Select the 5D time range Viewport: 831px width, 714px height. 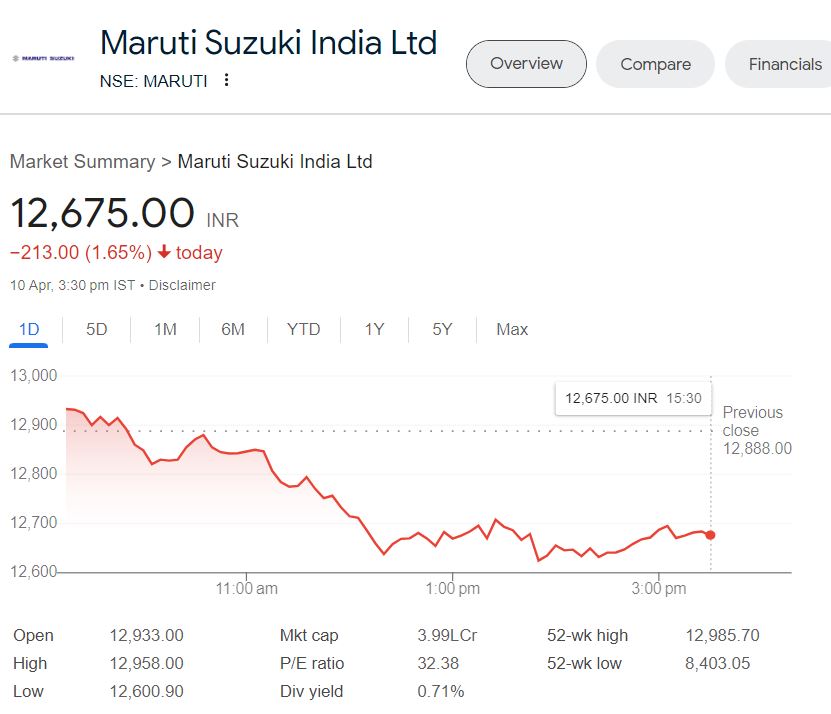click(x=97, y=329)
